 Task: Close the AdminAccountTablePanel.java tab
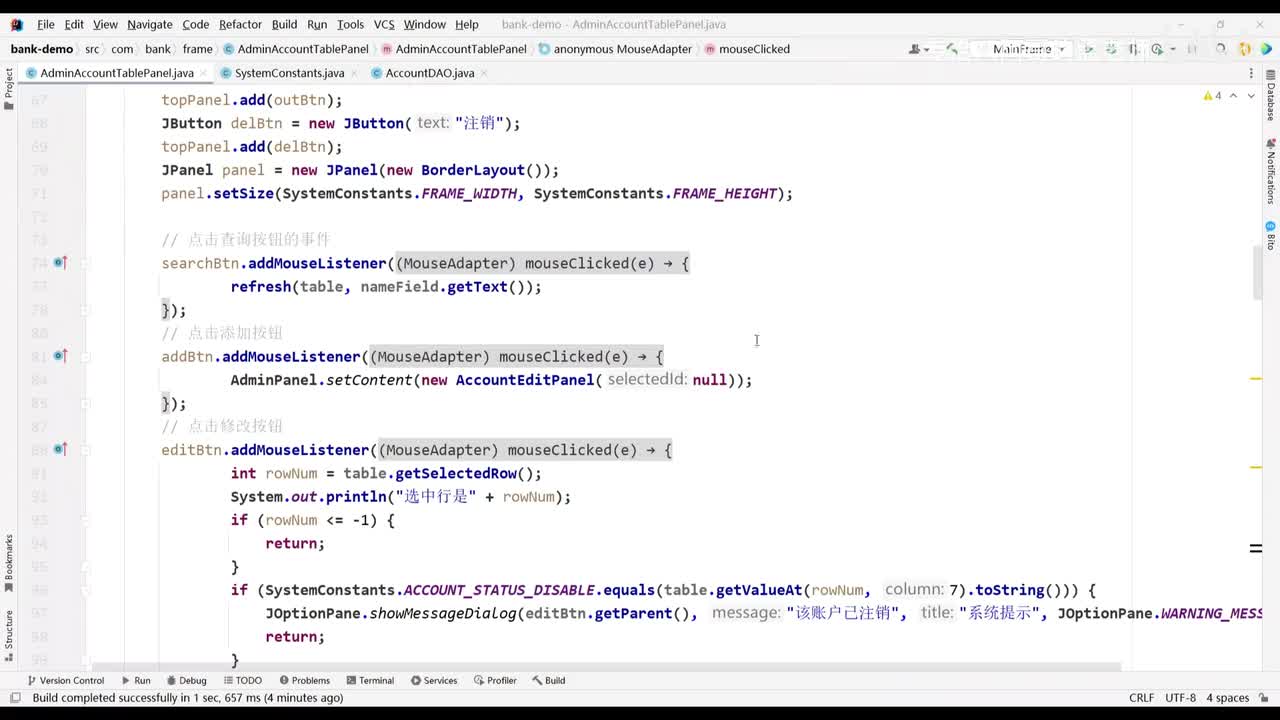point(204,73)
